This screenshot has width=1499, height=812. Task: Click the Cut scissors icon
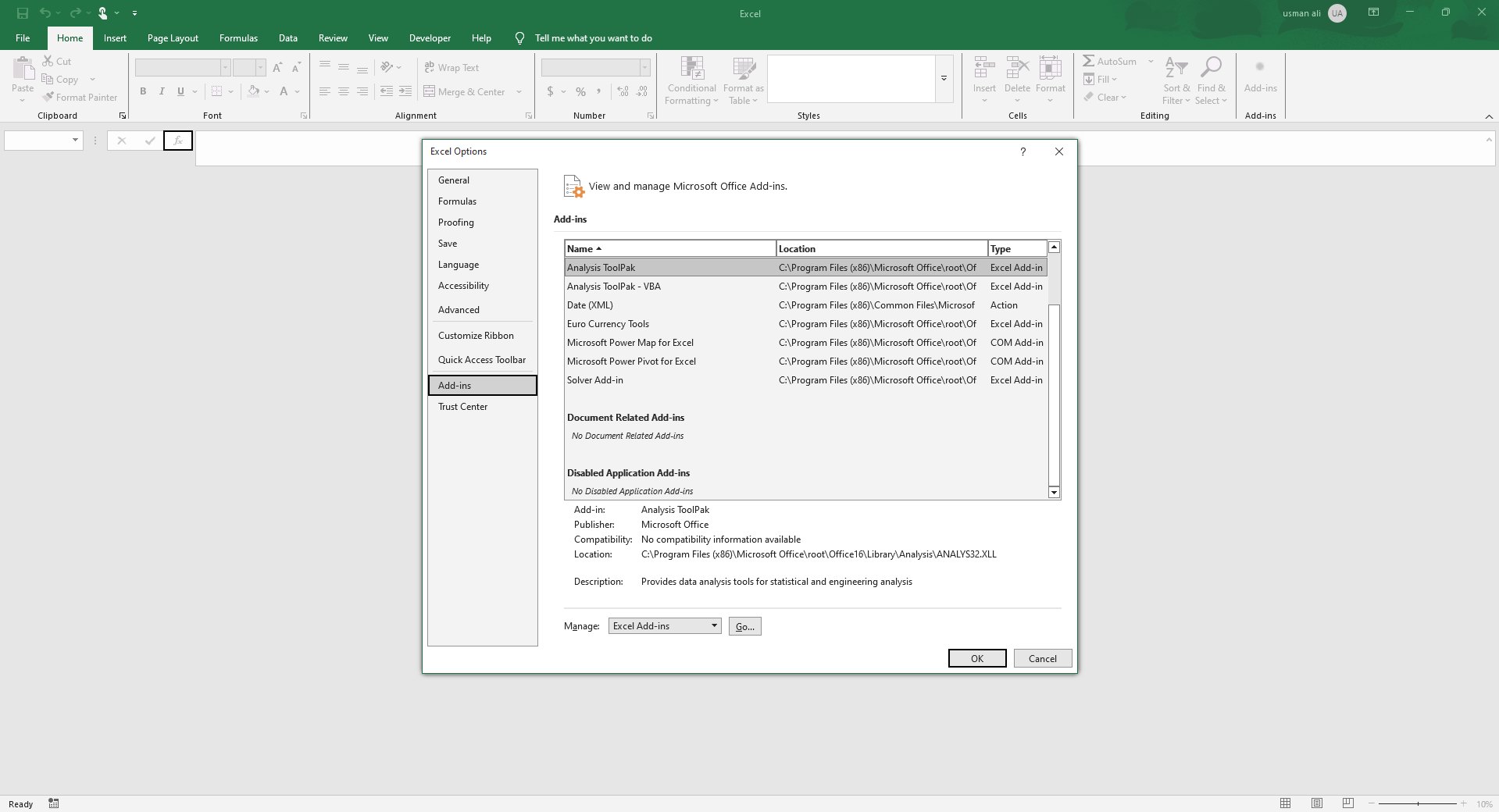(48, 61)
